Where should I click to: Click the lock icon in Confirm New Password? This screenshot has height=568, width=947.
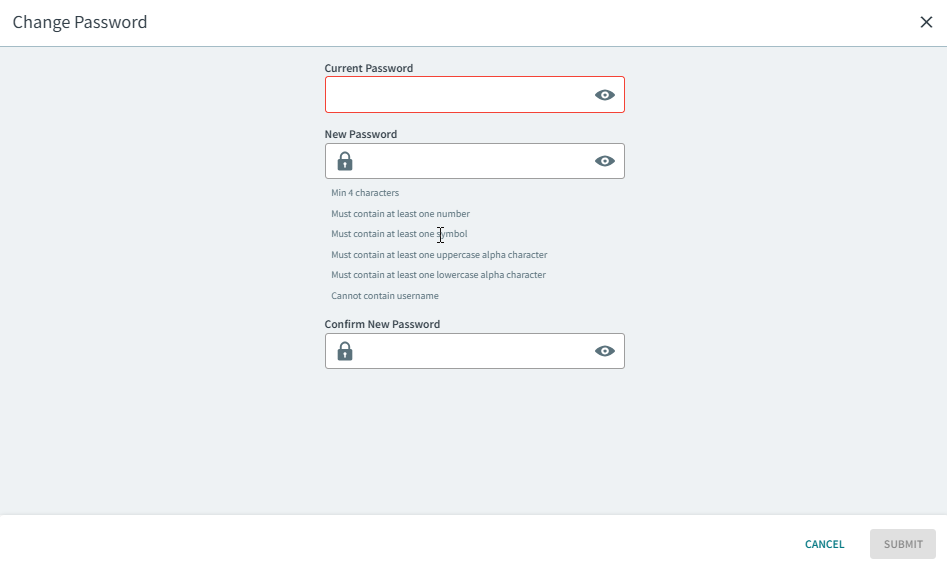(x=345, y=351)
